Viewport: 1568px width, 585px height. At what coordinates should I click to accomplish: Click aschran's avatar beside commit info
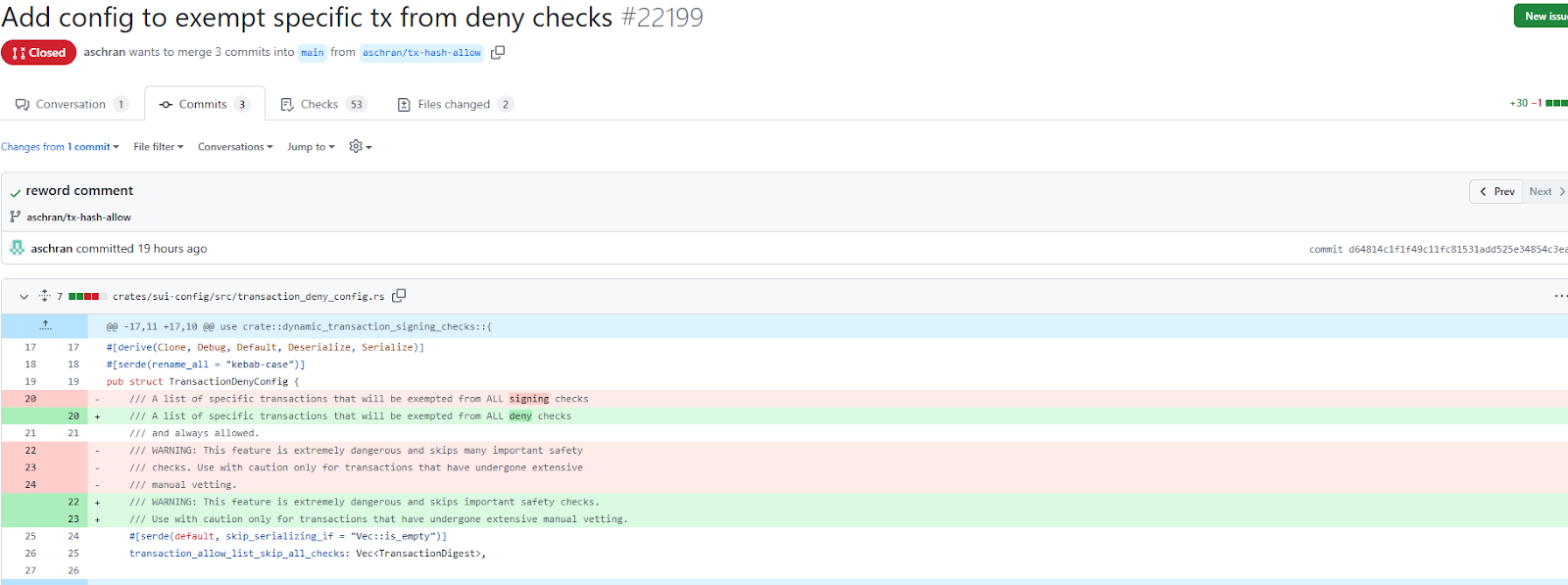tap(17, 248)
